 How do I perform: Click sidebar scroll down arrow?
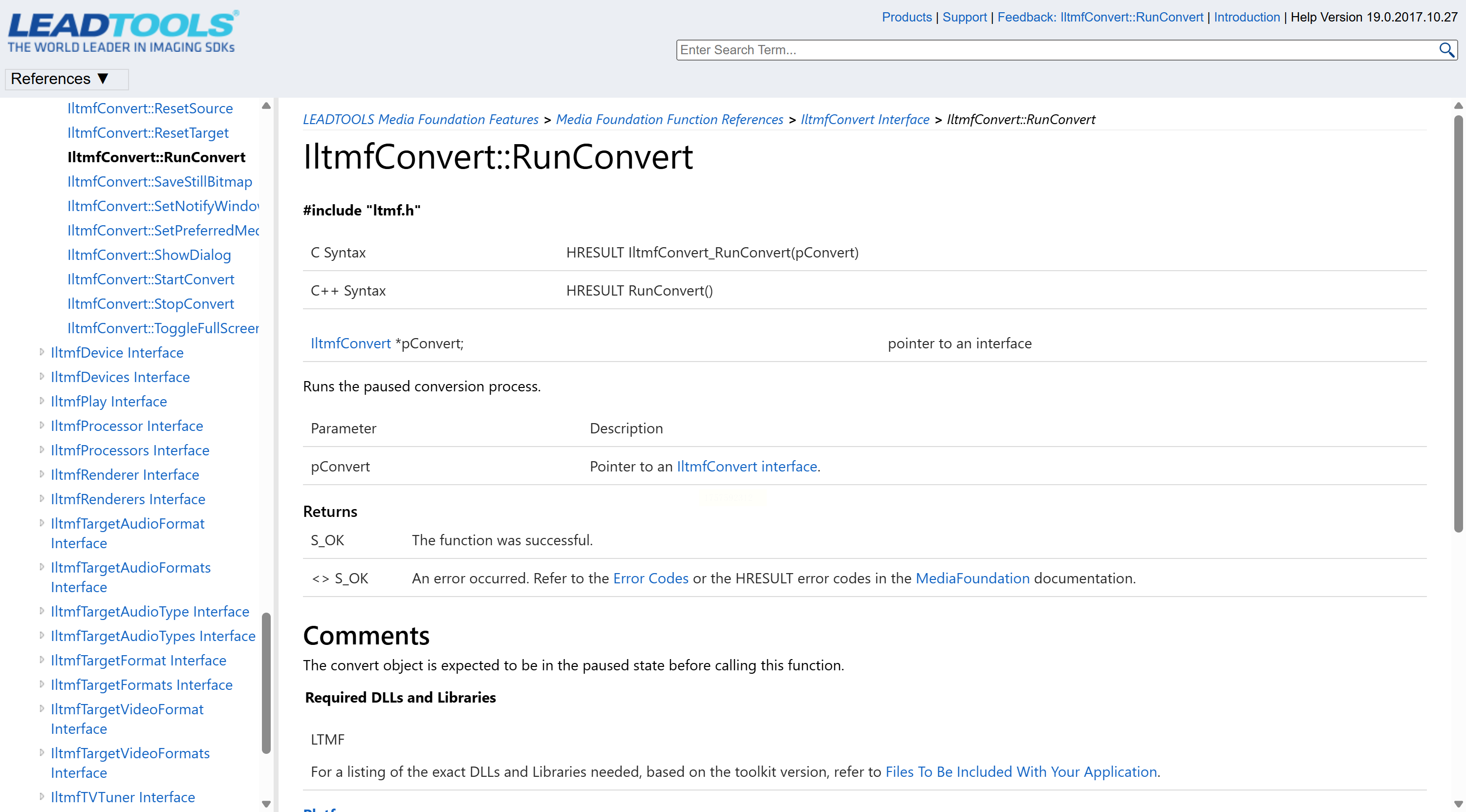click(x=266, y=804)
